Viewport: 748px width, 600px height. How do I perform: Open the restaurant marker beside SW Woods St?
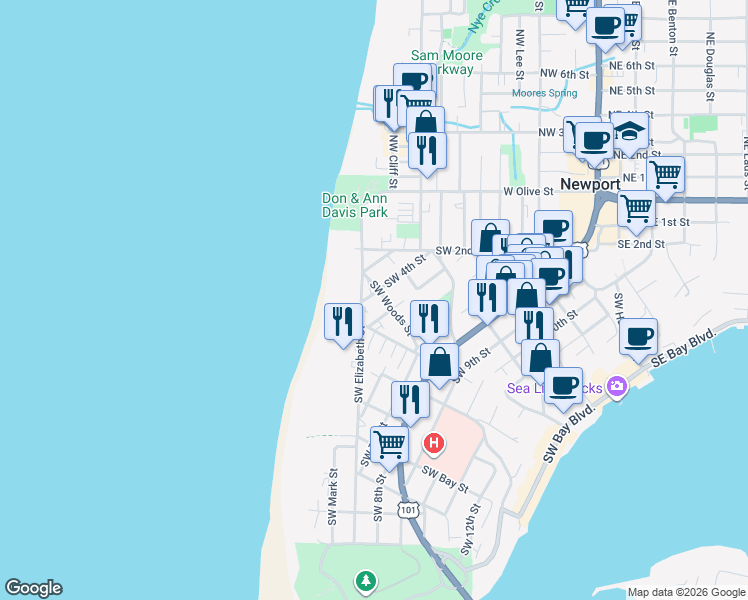click(429, 321)
